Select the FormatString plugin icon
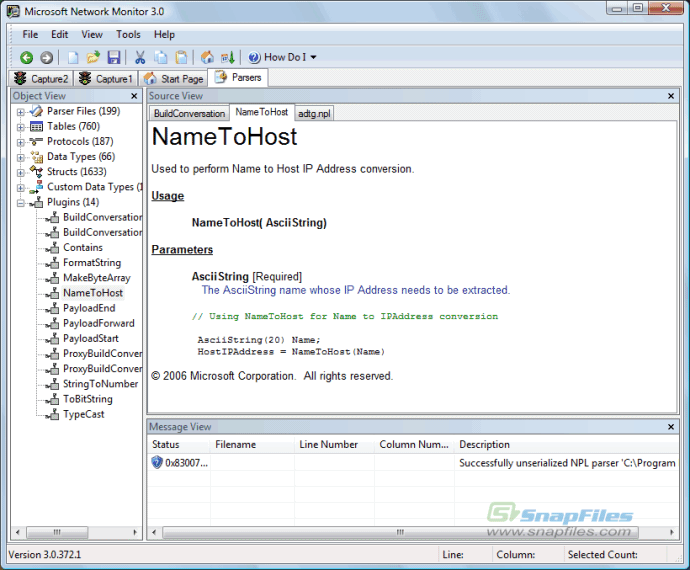The width and height of the screenshot is (690, 570). point(52,263)
